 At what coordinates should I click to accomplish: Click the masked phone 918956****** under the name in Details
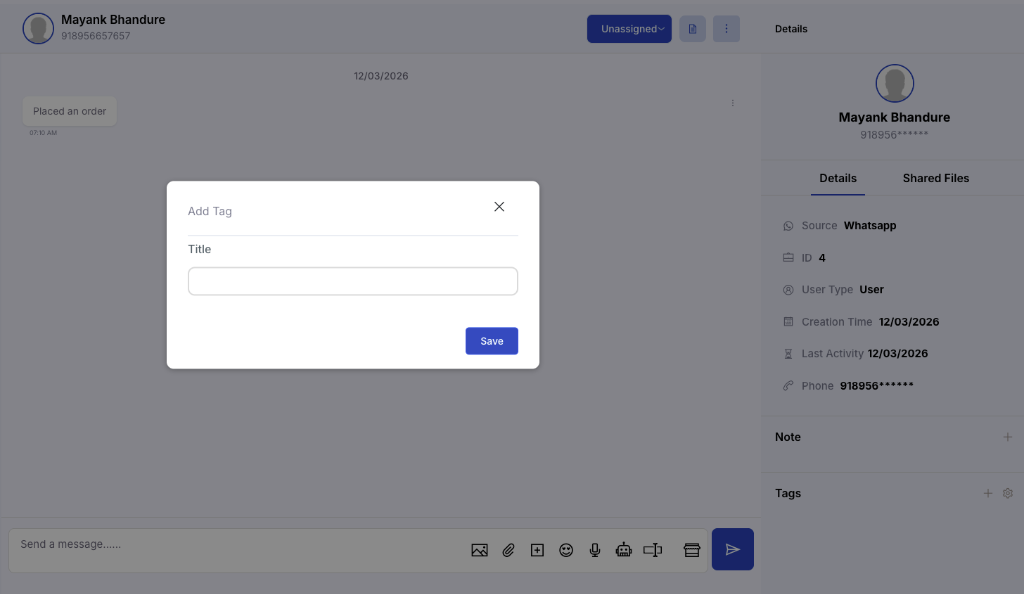point(894,135)
